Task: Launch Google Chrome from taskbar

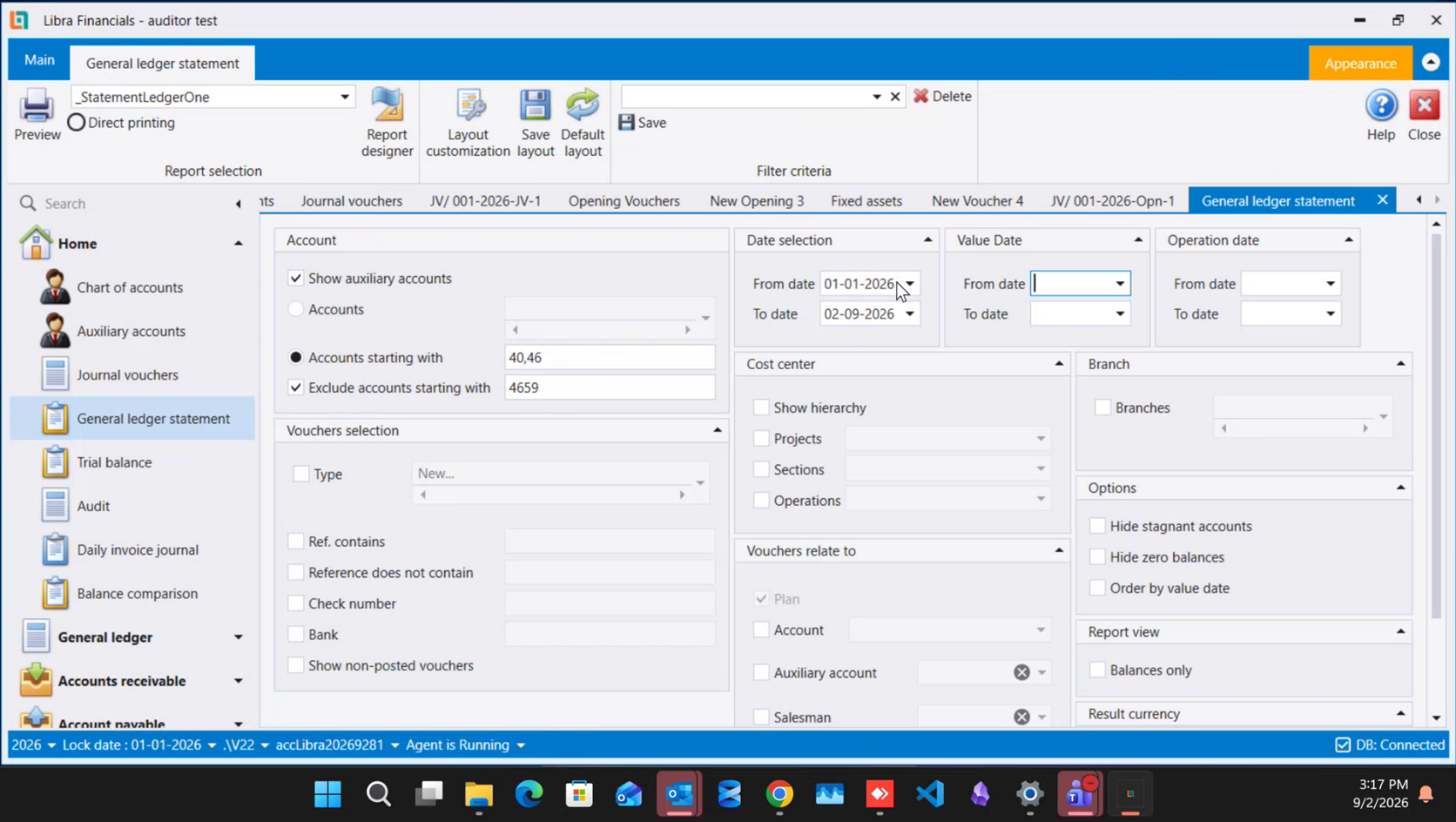Action: tap(779, 794)
